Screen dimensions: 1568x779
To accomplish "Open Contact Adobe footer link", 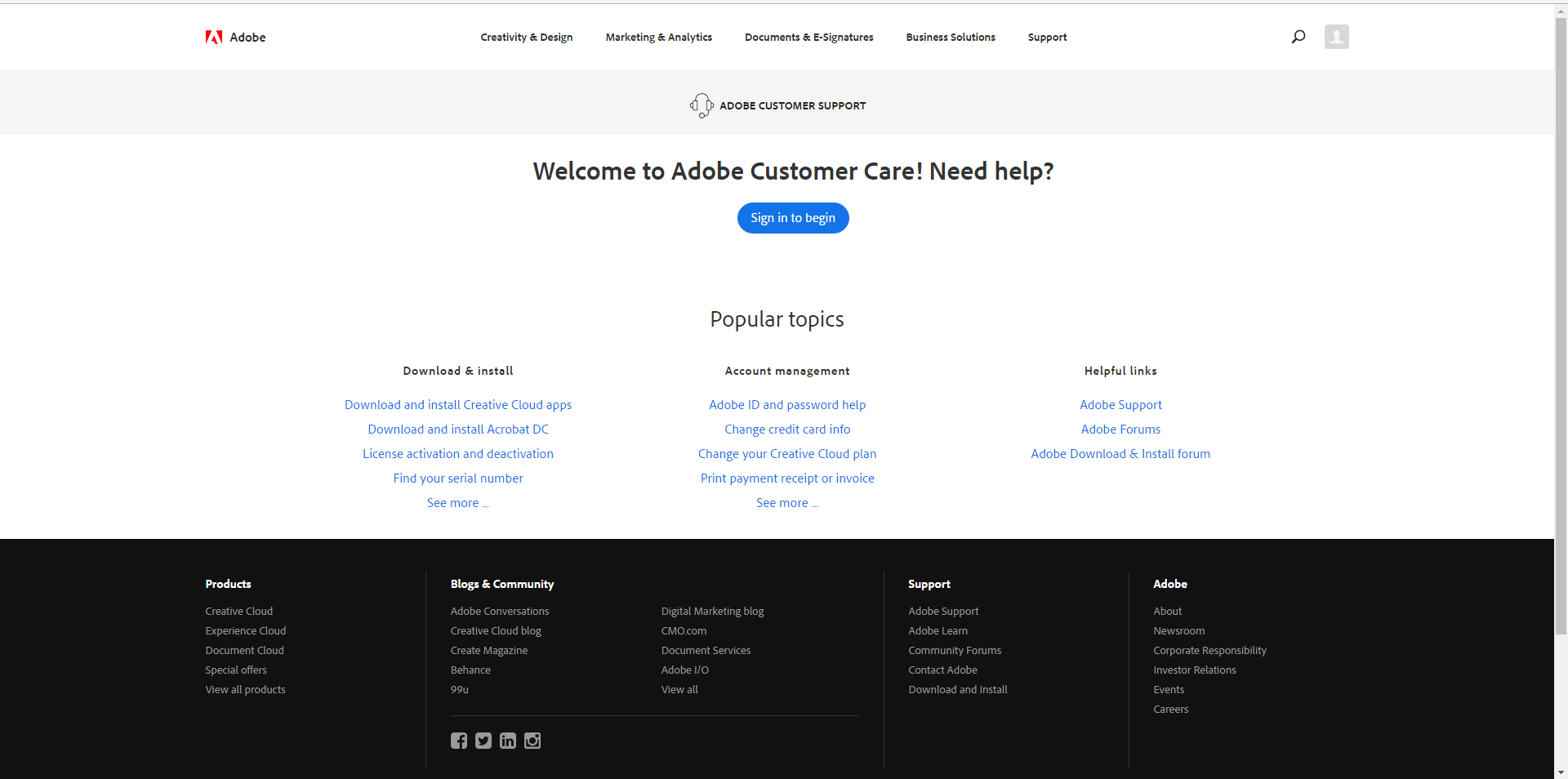I will tap(943, 670).
